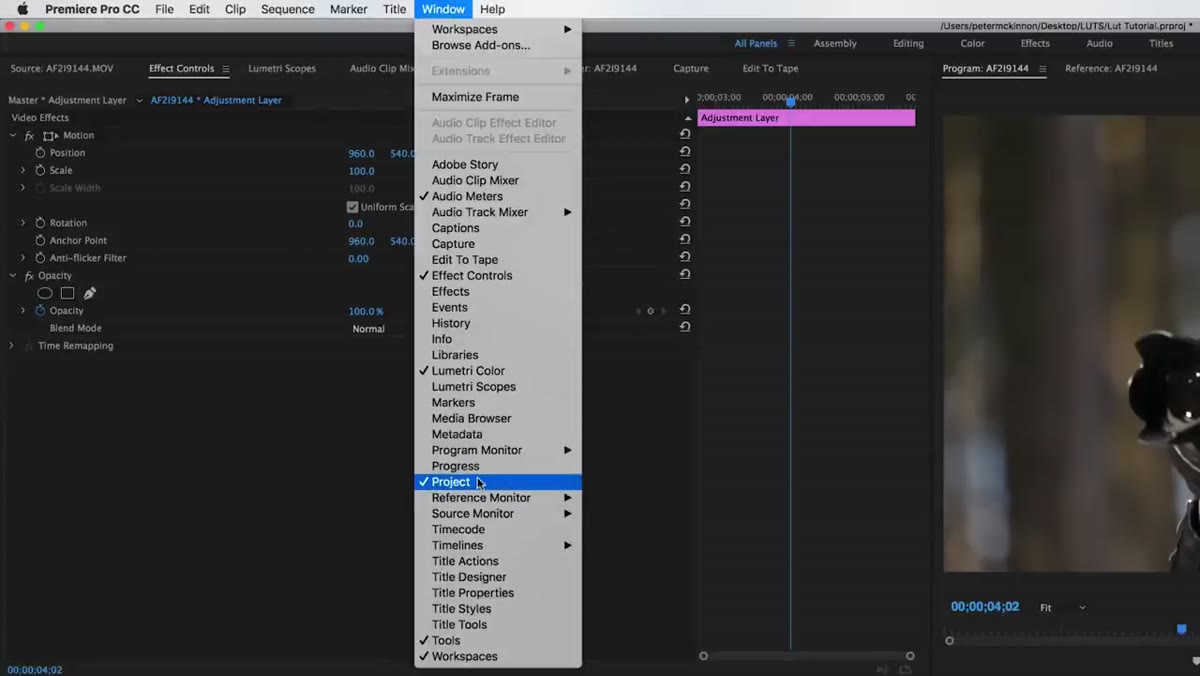Toggle Motion fx effect on/off
This screenshot has width=1200, height=676.
coord(29,135)
